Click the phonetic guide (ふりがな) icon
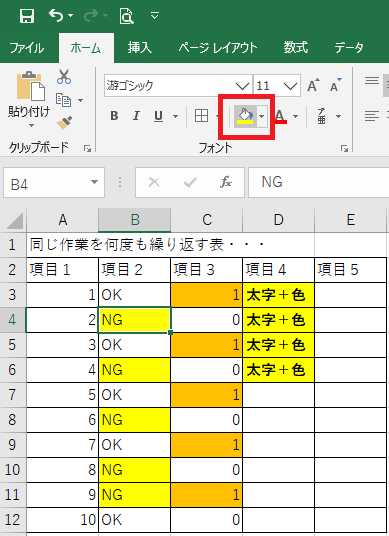The image size is (389, 536). click(x=322, y=116)
